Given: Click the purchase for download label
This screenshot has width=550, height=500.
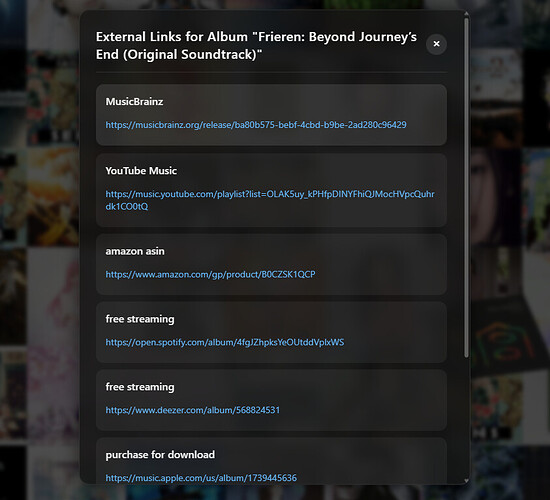Looking at the screenshot, I should [160, 455].
